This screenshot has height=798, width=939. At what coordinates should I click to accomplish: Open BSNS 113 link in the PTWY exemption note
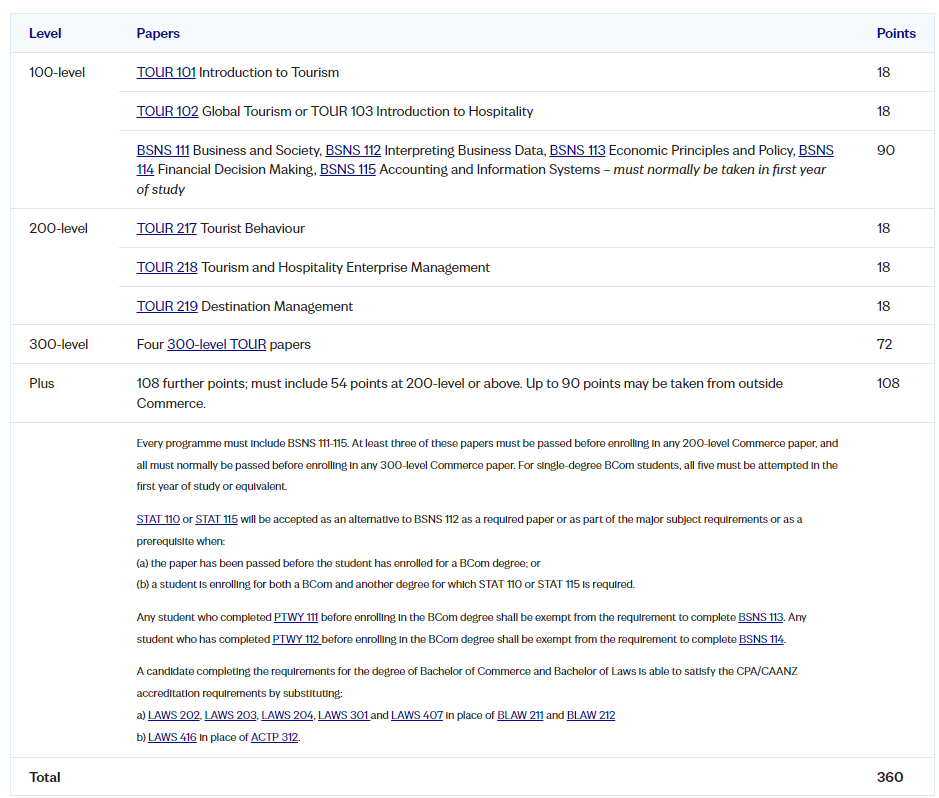click(x=761, y=617)
